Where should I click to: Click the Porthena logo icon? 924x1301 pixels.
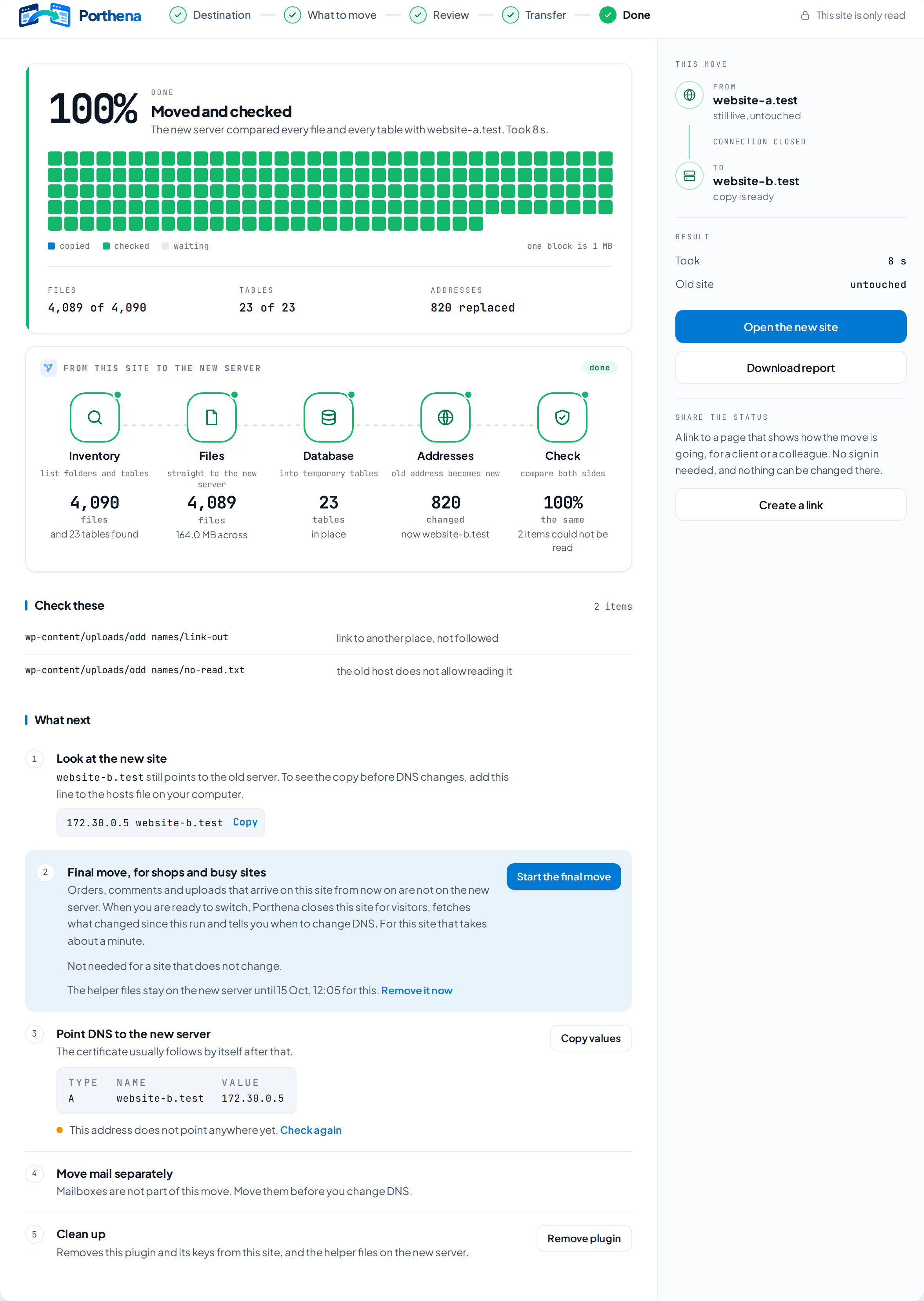pyautogui.click(x=44, y=15)
